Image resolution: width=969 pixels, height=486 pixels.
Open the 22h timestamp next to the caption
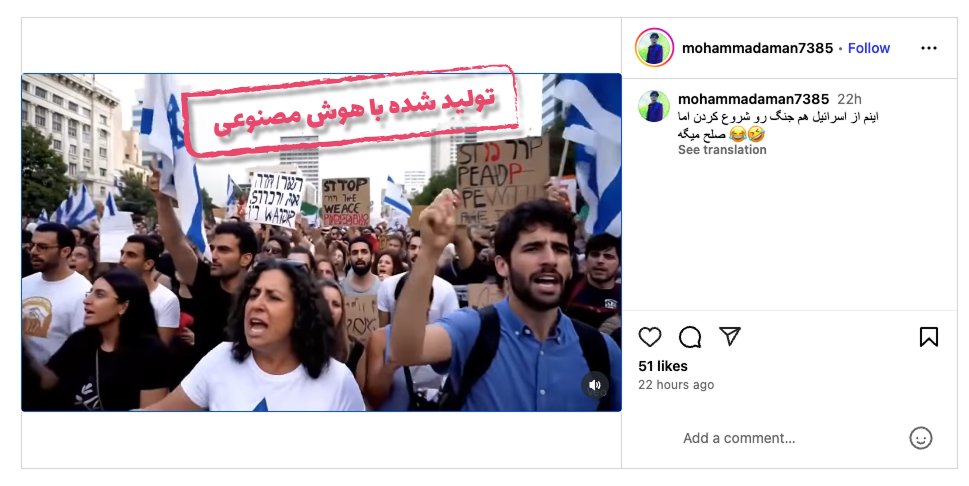(849, 99)
